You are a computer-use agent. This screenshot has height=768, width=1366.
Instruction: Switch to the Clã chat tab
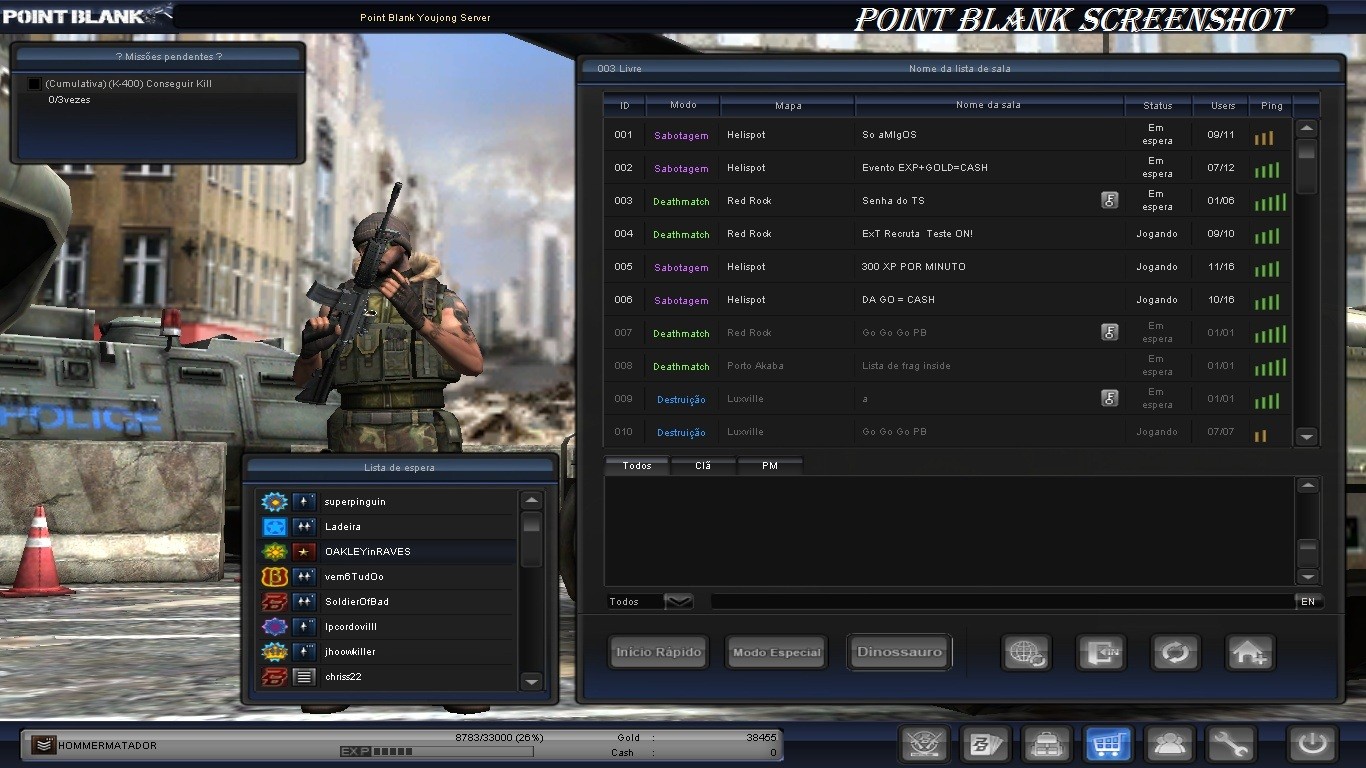pos(703,464)
